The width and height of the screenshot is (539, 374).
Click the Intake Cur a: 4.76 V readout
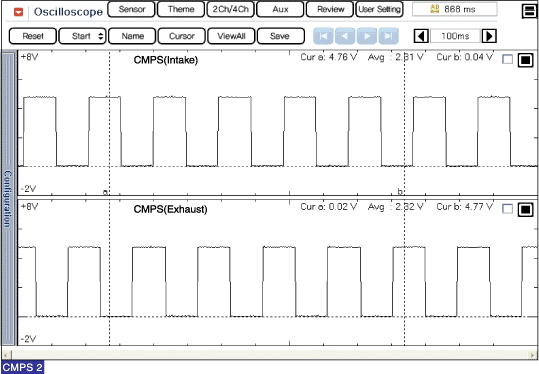pos(329,57)
